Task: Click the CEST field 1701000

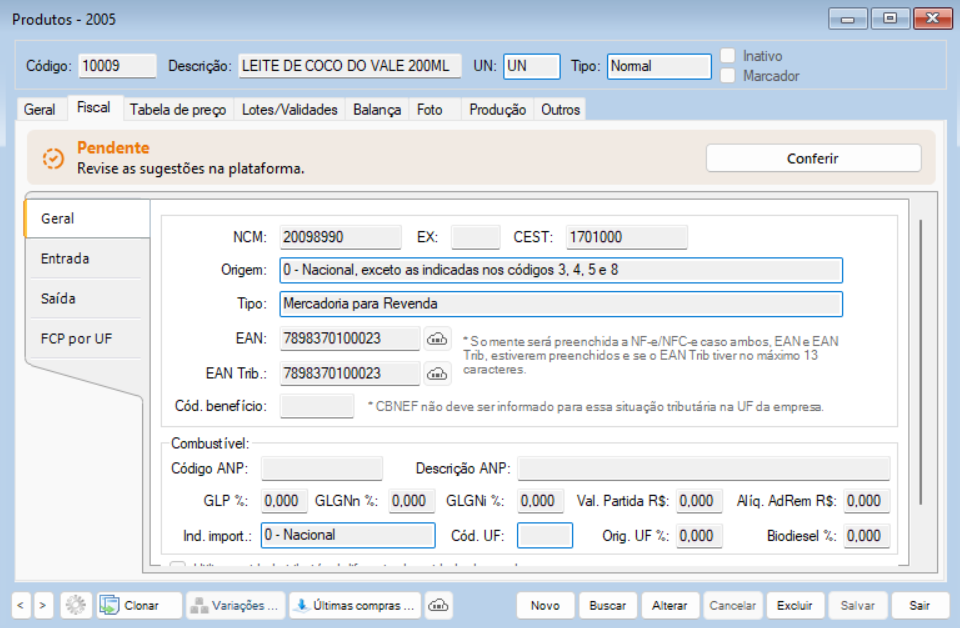Action: [626, 237]
